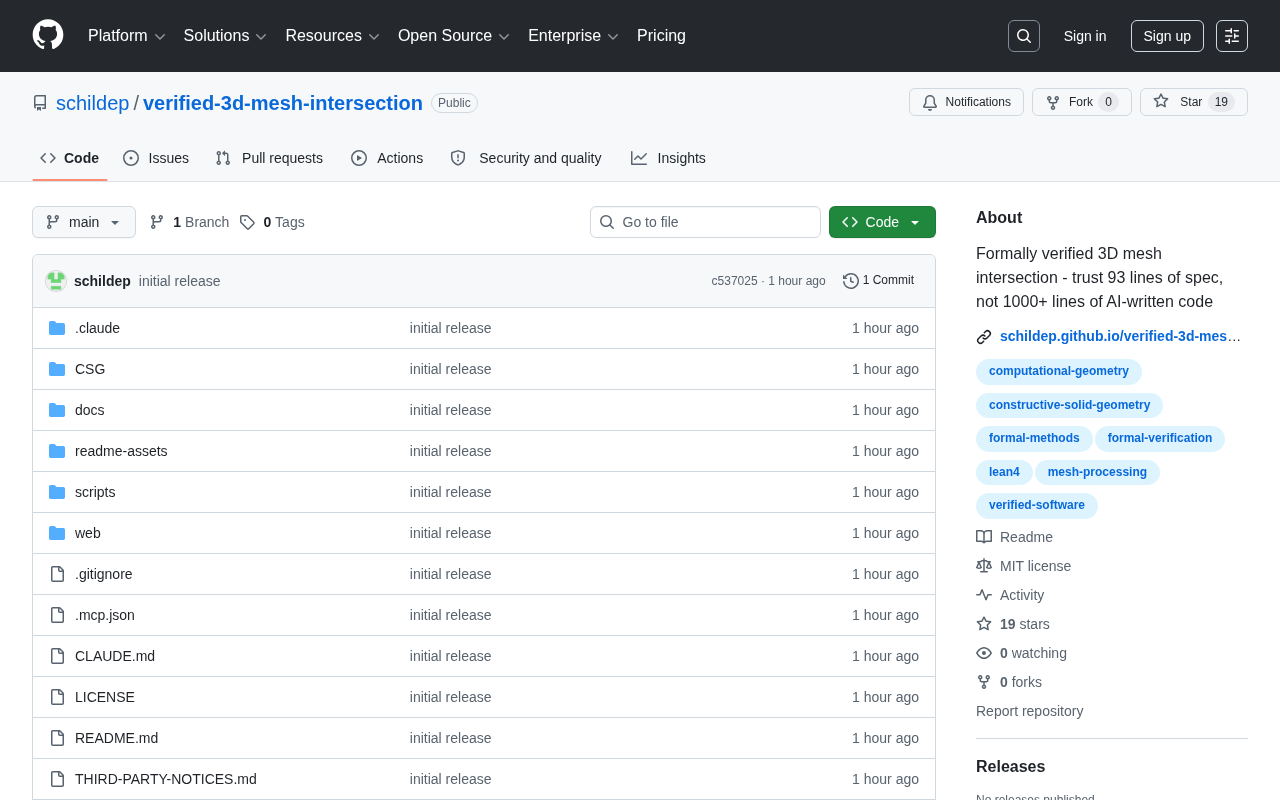
Task: View the 1 Branch link
Action: tap(189, 222)
